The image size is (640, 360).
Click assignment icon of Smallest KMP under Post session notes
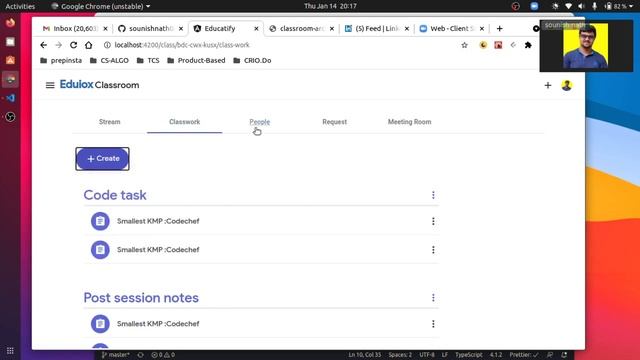coord(100,324)
